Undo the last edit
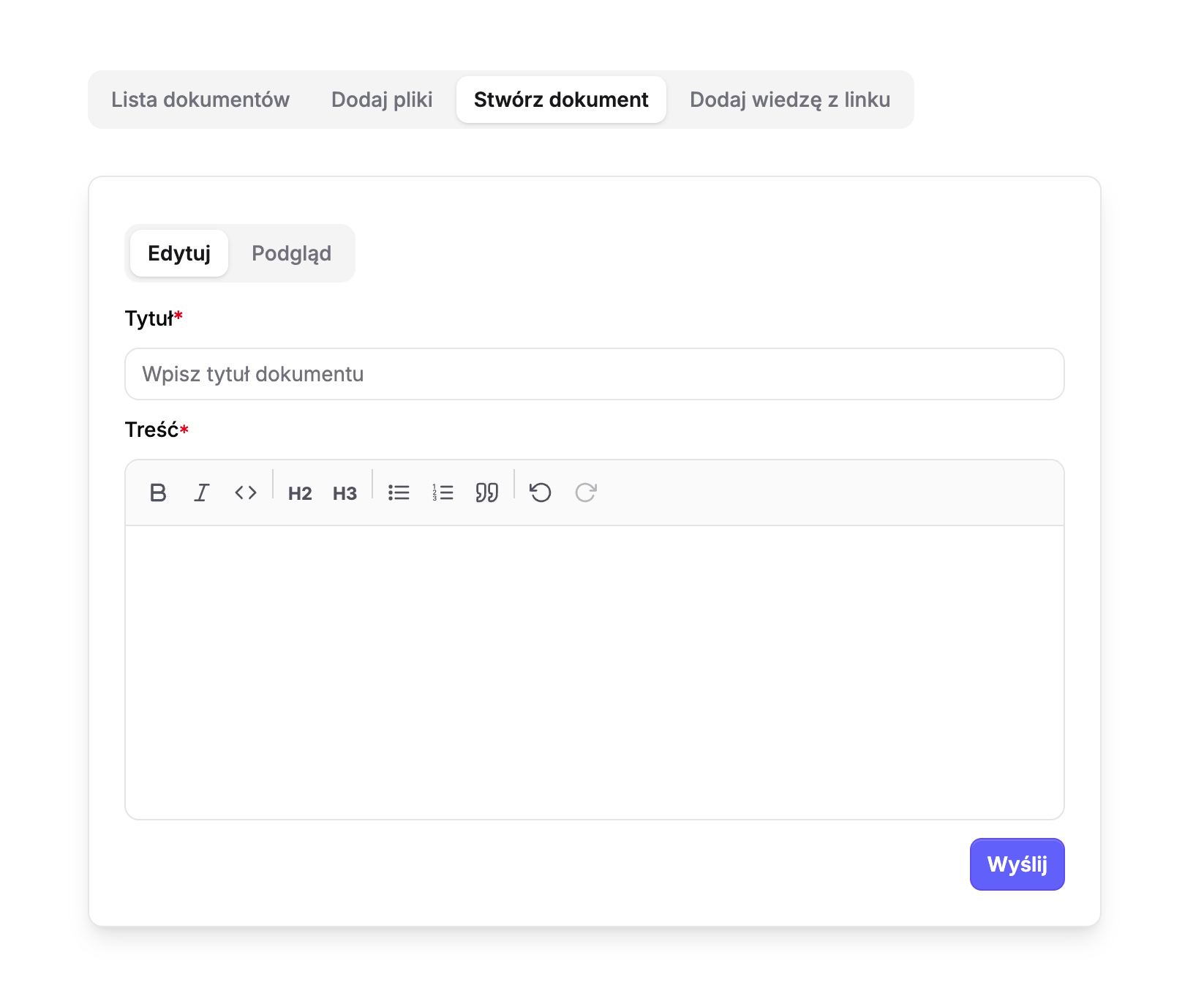Viewport: 1204px width, 1007px height. (541, 493)
